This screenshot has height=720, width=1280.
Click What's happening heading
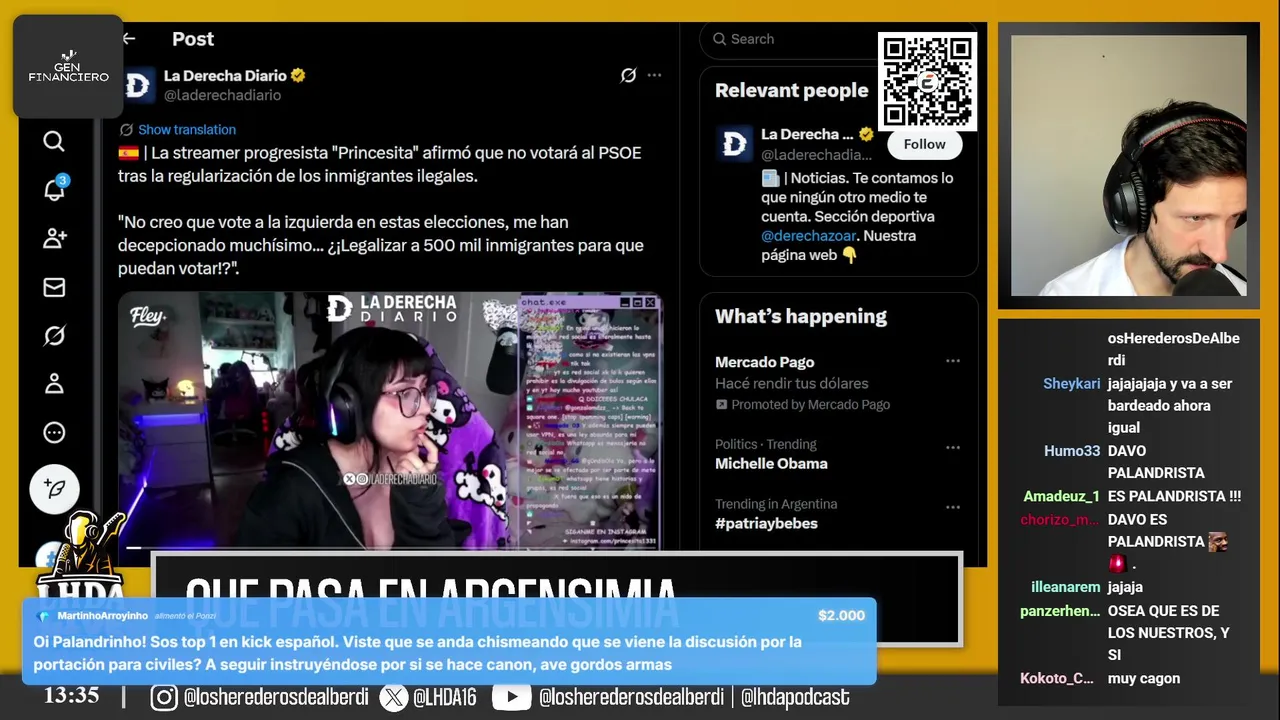(x=801, y=316)
